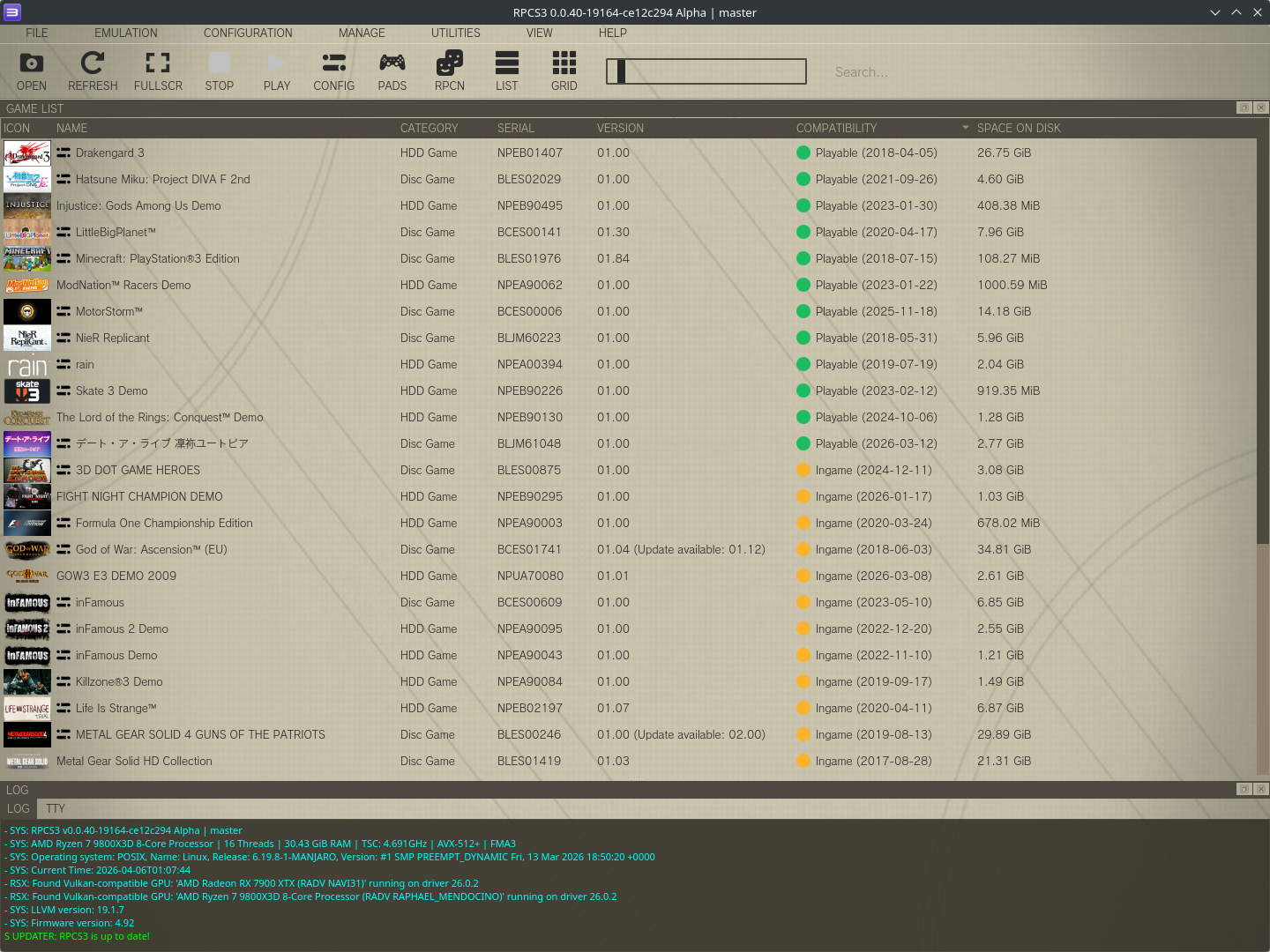Select FIGHT NIGHT CHAMPION DEMO entry

139,496
